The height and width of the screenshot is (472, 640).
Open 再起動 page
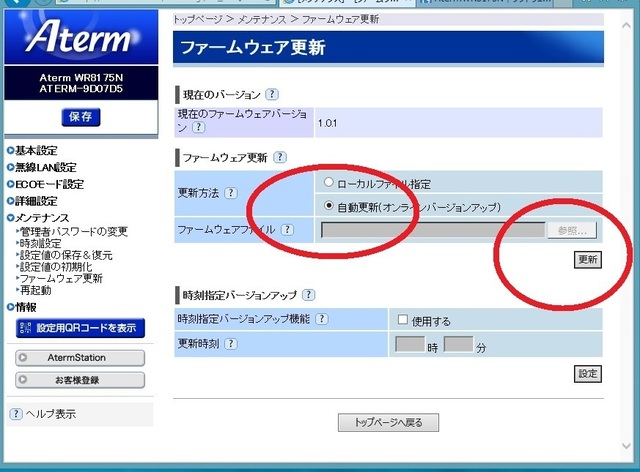pyautogui.click(x=36, y=291)
